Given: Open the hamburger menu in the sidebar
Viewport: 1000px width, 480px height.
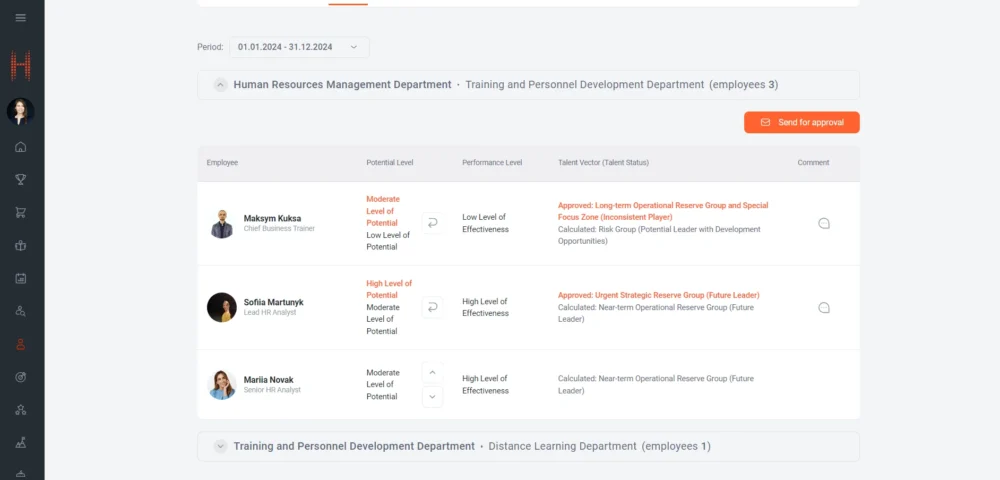Looking at the screenshot, I should point(21,18).
